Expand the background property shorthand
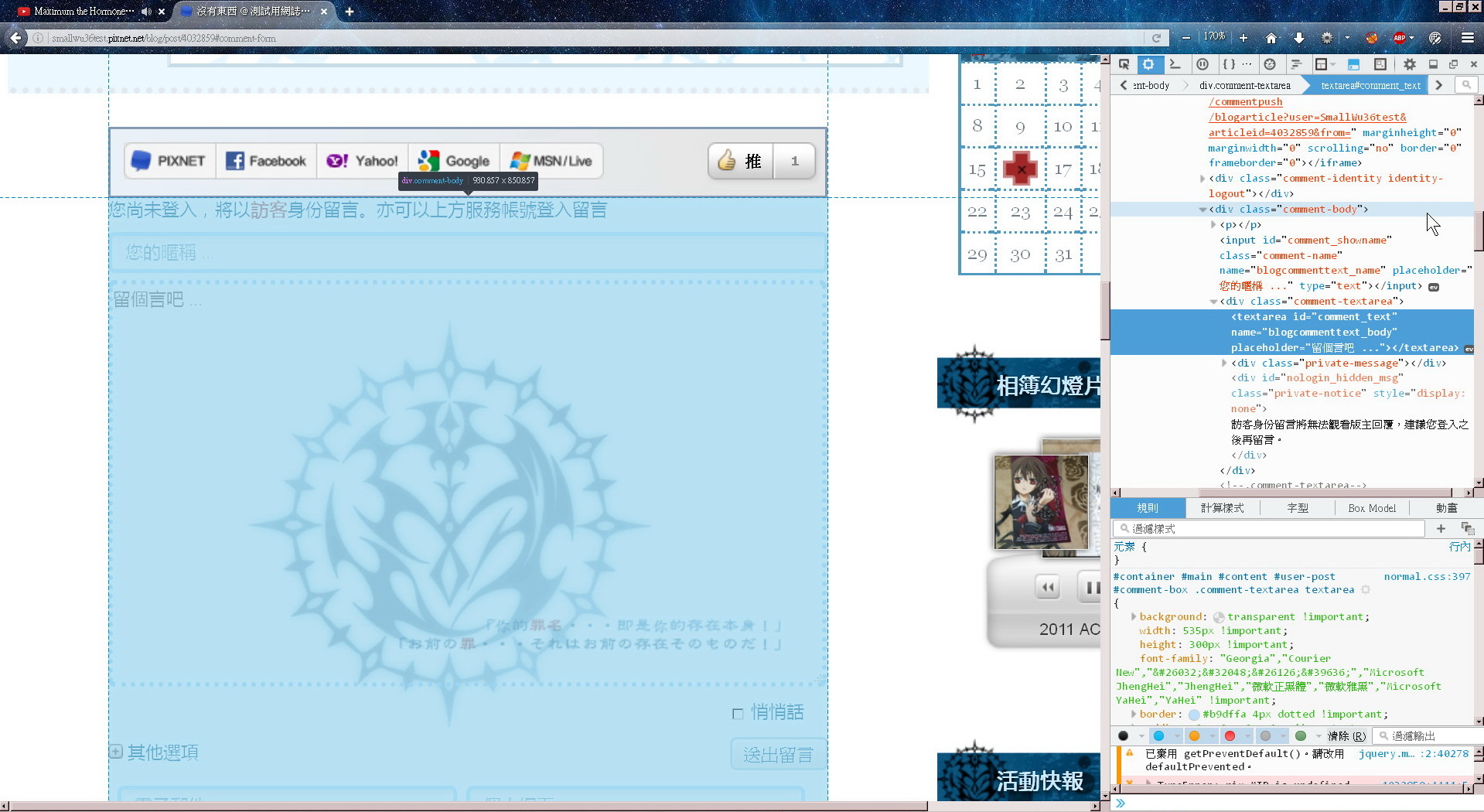Image resolution: width=1484 pixels, height=812 pixels. pyautogui.click(x=1134, y=616)
